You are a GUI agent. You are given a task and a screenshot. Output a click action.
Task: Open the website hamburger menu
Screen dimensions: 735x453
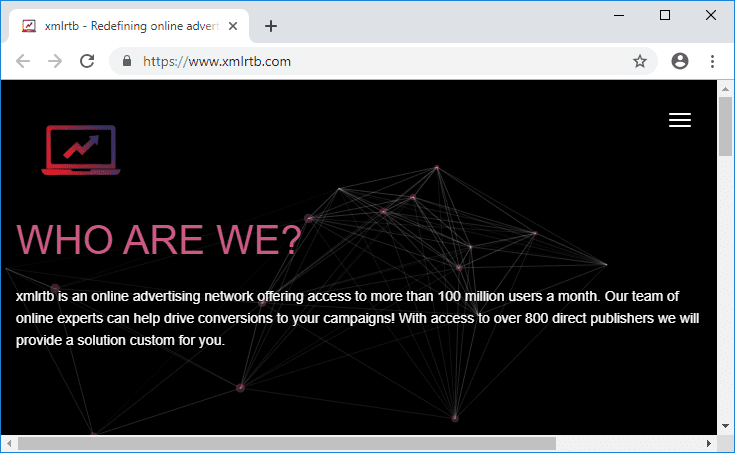(x=679, y=120)
